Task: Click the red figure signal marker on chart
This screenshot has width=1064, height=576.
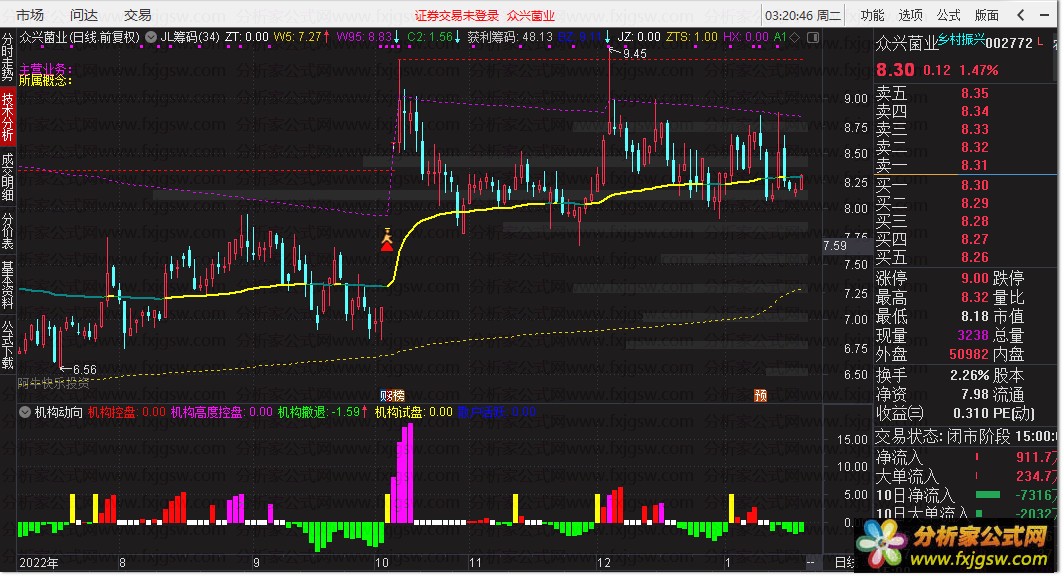Action: click(387, 240)
